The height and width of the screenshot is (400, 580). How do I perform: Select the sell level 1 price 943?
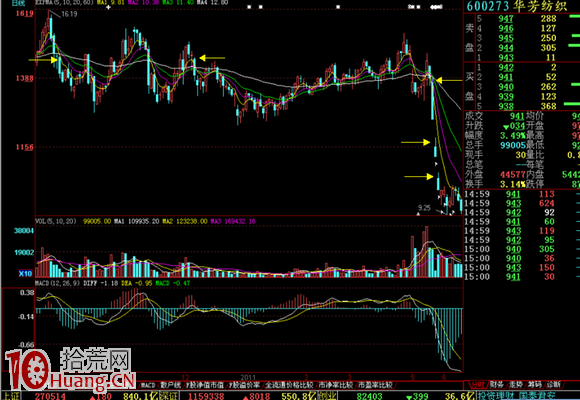(506, 57)
